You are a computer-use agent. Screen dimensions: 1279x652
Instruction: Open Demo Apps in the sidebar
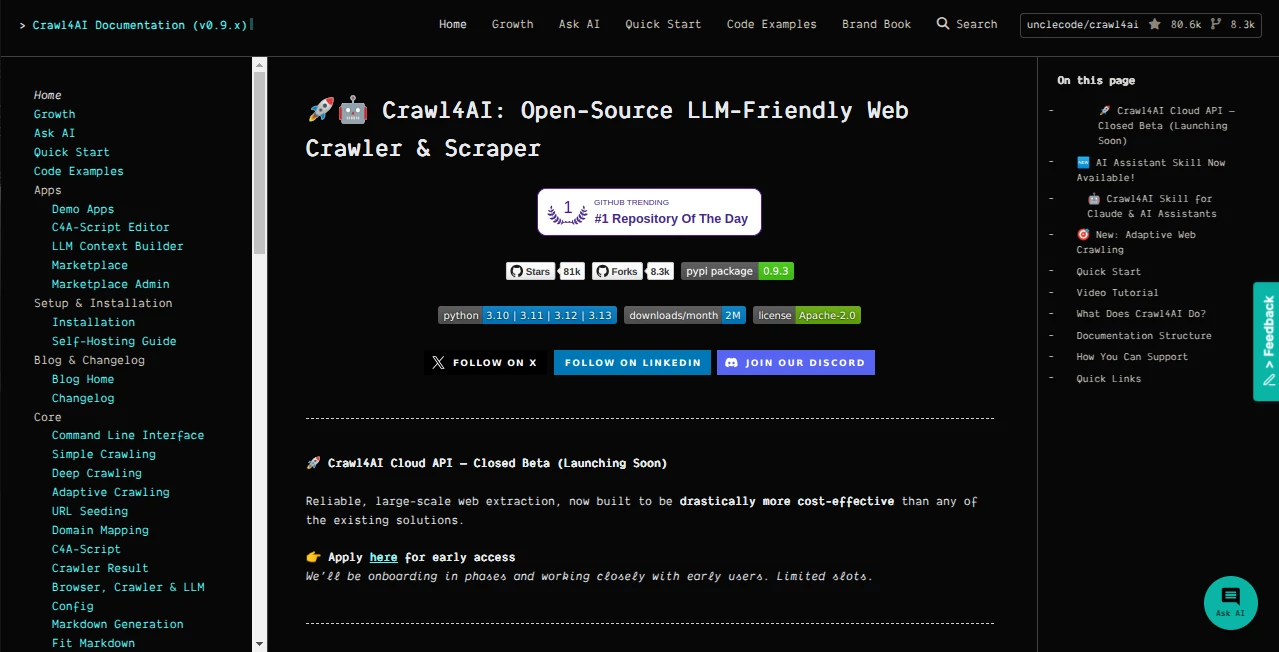pyautogui.click(x=83, y=209)
